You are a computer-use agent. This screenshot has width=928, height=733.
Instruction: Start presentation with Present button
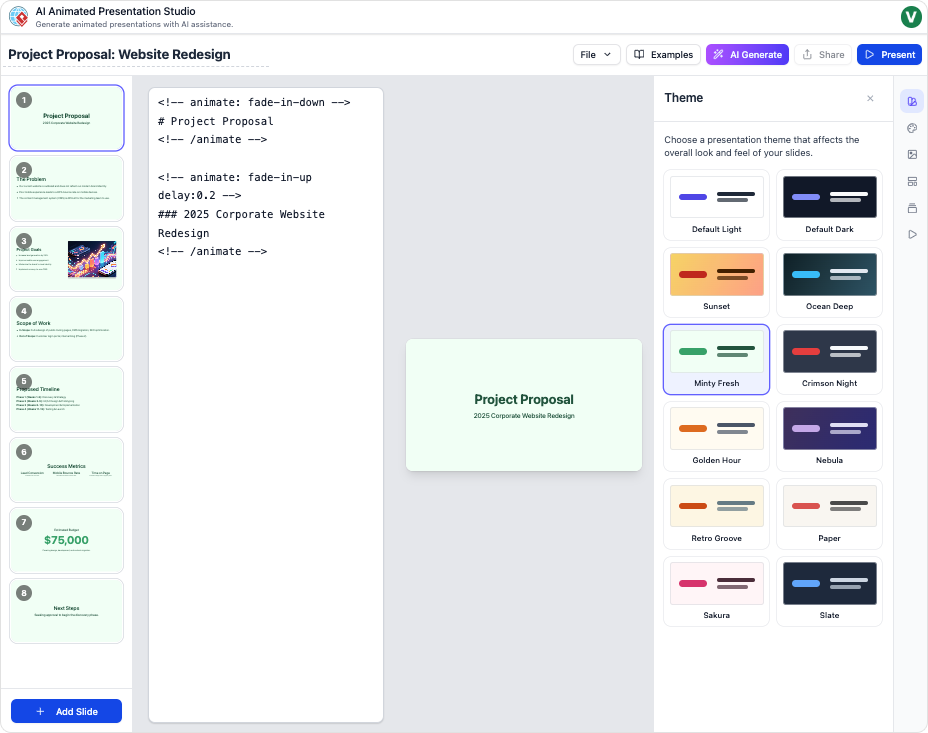pyautogui.click(x=888, y=55)
